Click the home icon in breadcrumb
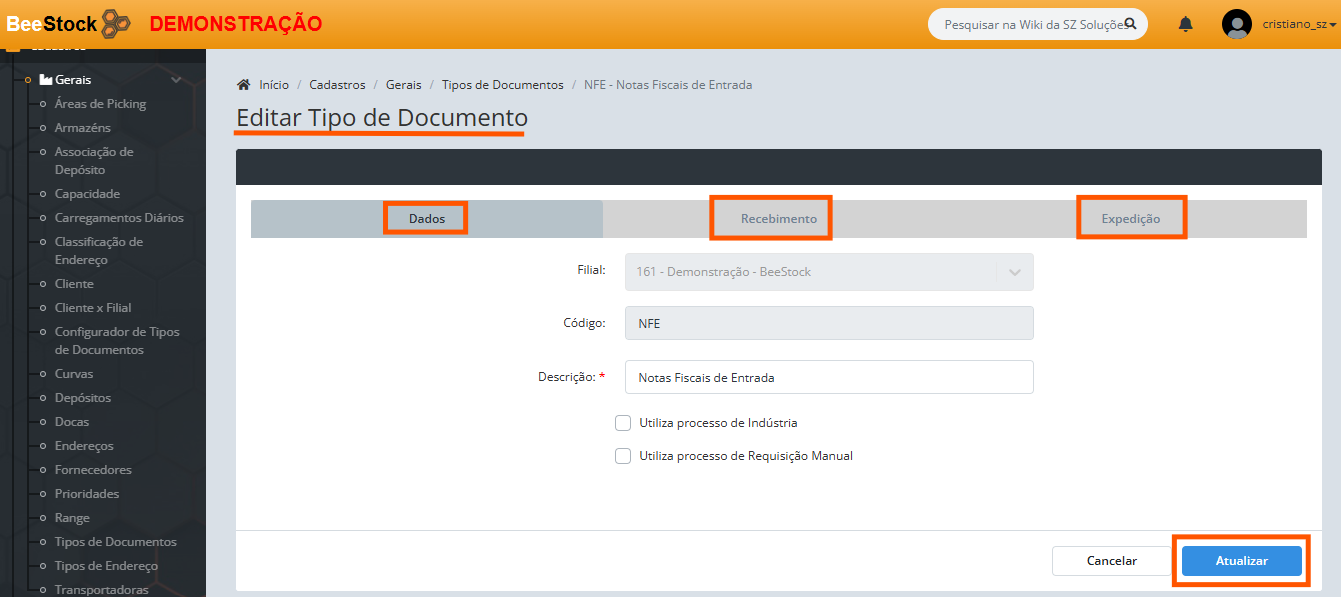This screenshot has width=1341, height=597. pyautogui.click(x=243, y=85)
